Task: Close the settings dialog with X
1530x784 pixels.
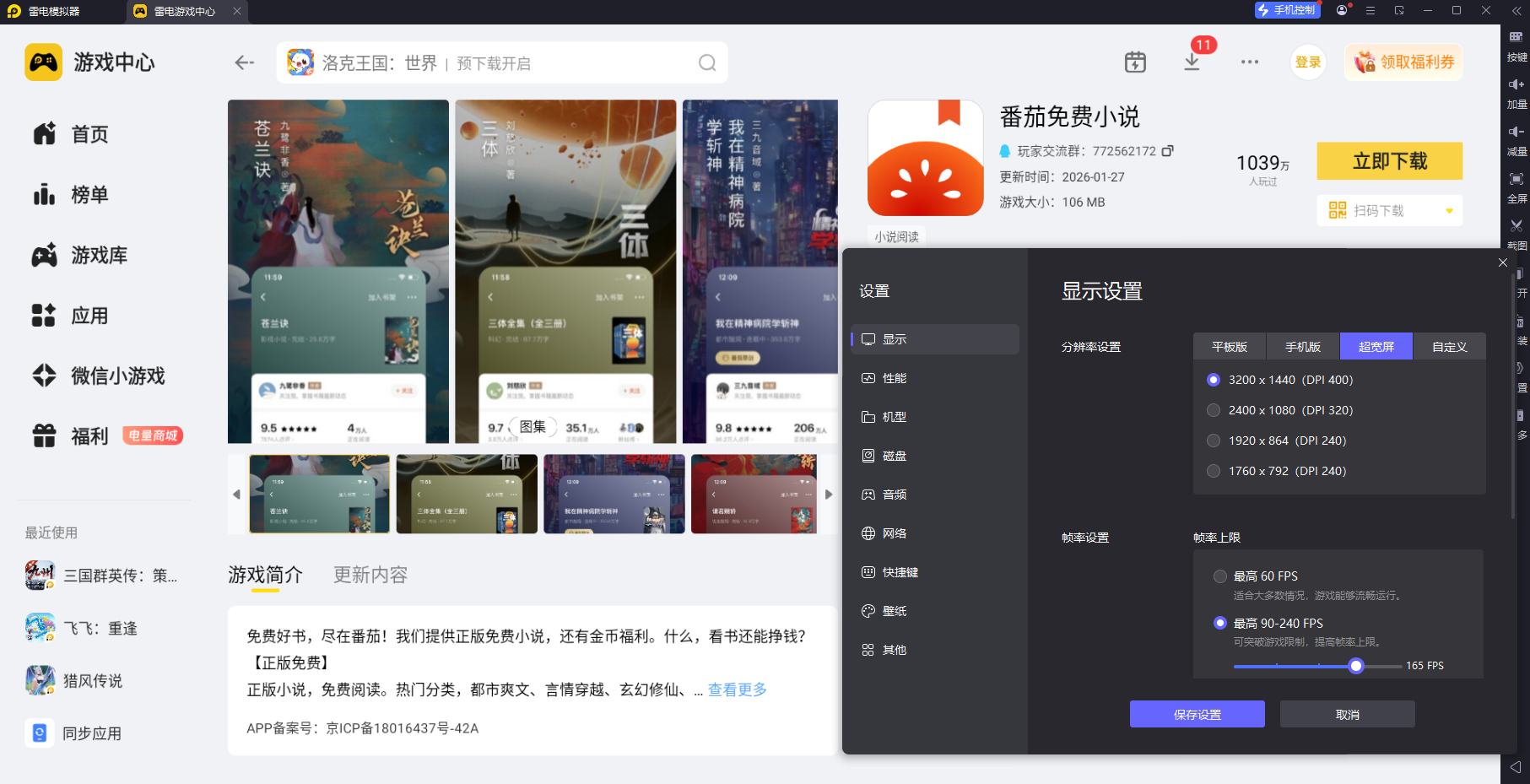Action: coord(1503,262)
